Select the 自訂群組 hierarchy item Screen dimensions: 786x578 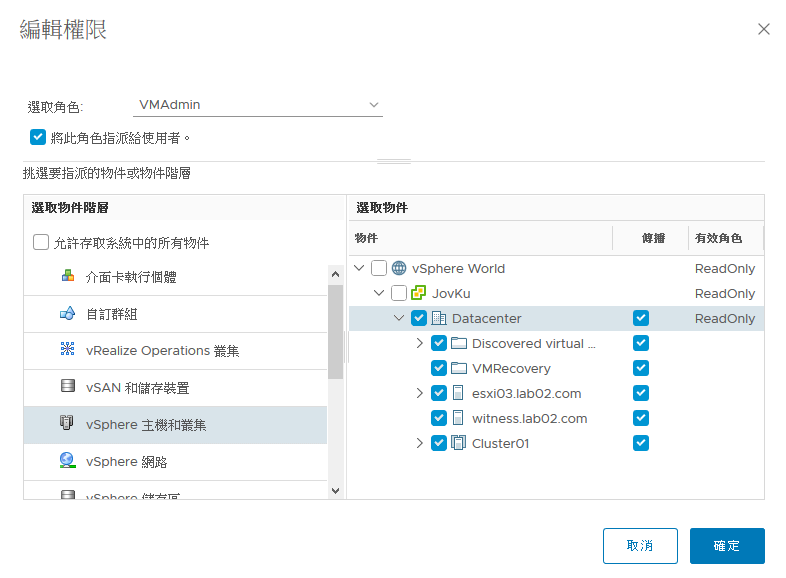175,314
